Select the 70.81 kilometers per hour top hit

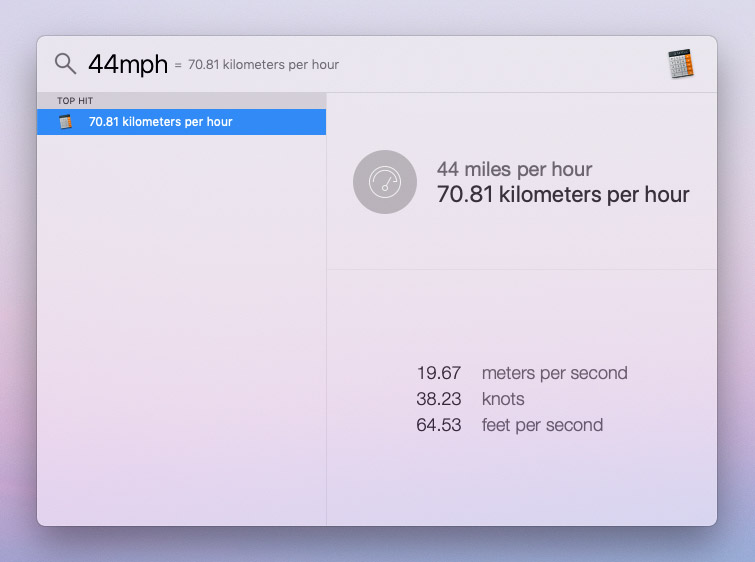point(182,122)
